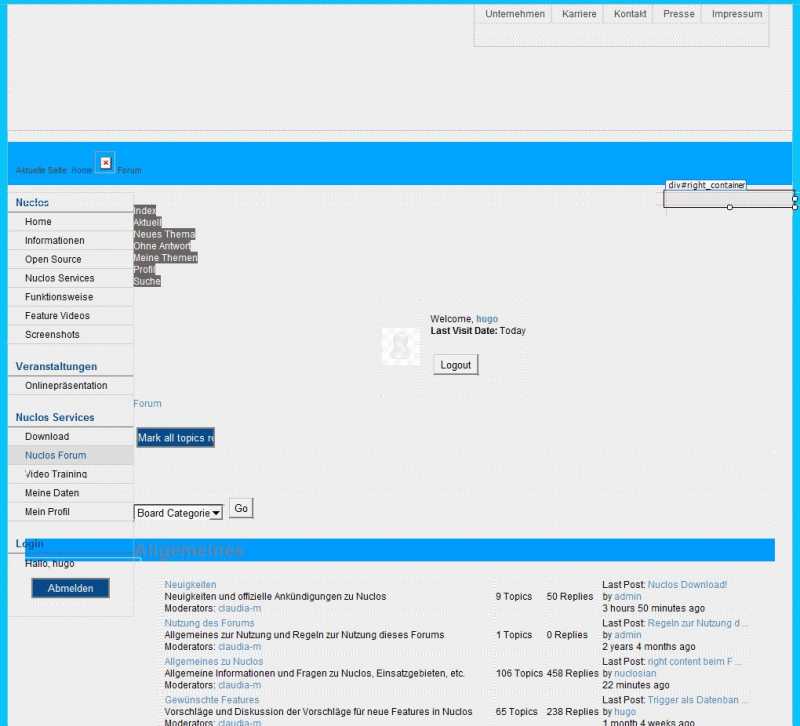Open Feature Videos sidebar item
This screenshot has height=726, width=800.
click(70, 316)
